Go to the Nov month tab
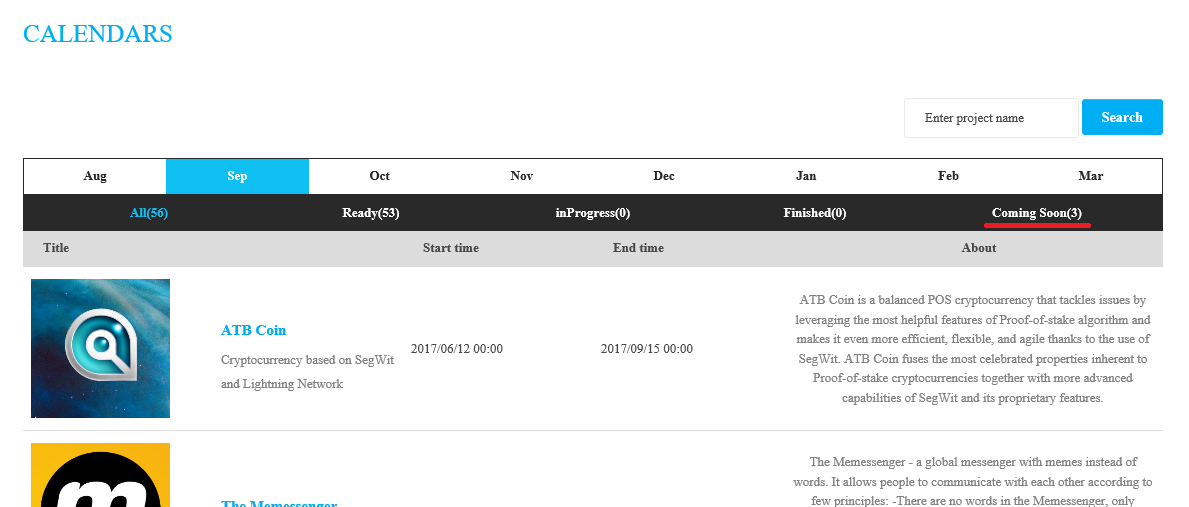The image size is (1189, 507). [x=522, y=176]
